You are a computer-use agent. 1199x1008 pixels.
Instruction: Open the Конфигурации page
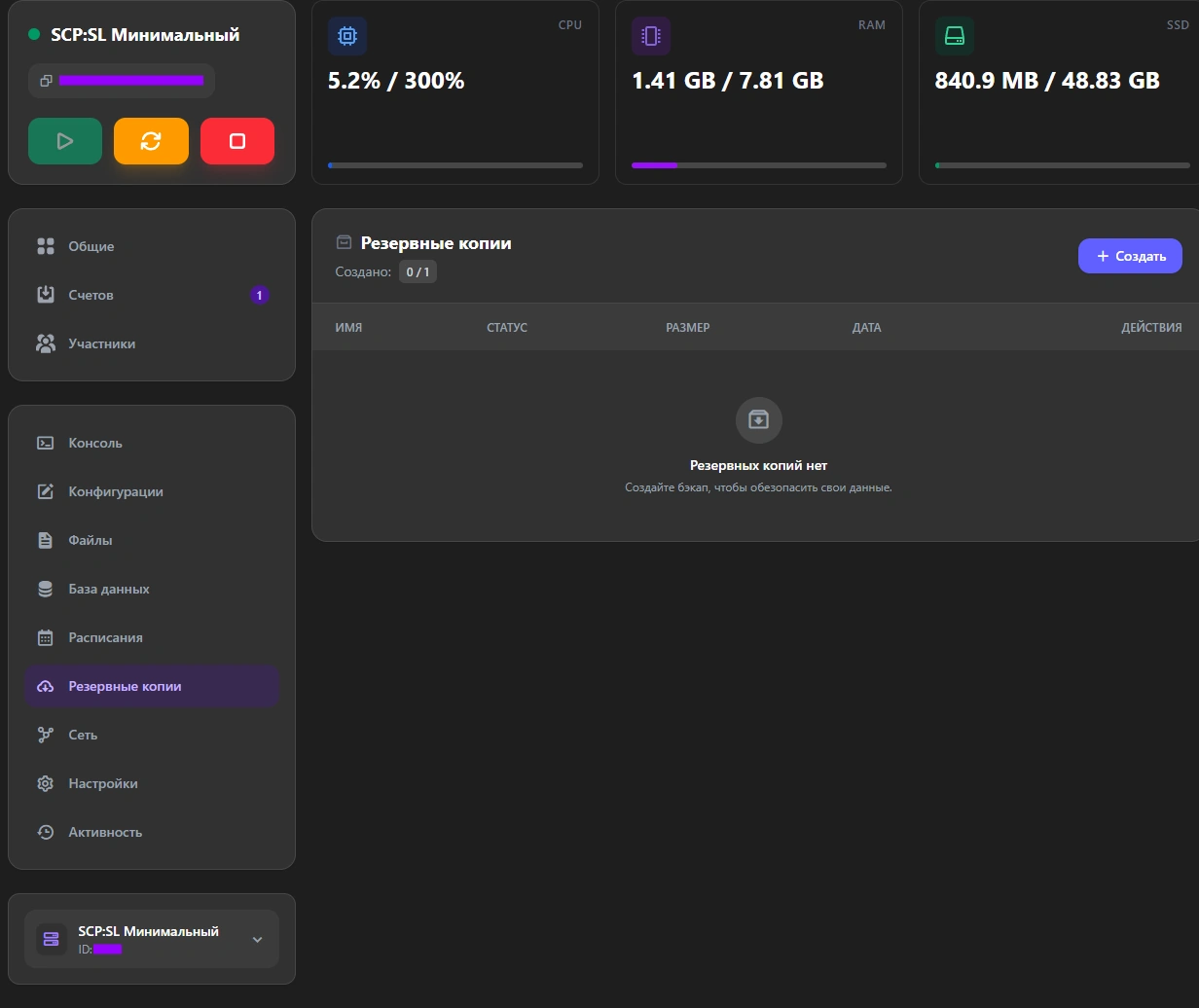click(x=152, y=491)
